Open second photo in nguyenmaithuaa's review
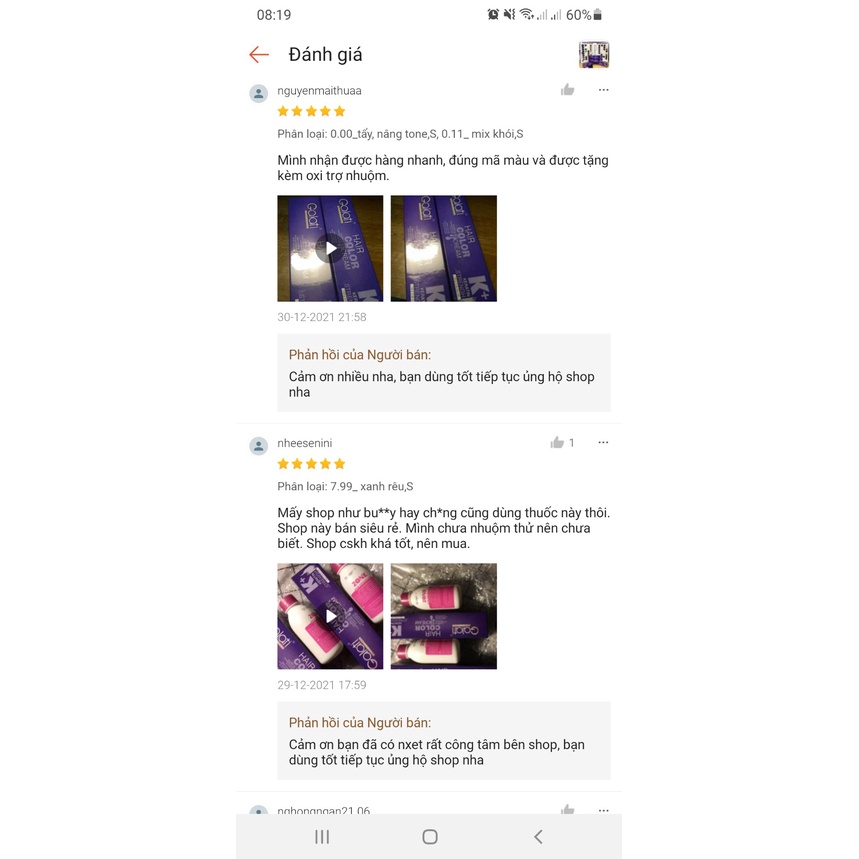 click(444, 248)
